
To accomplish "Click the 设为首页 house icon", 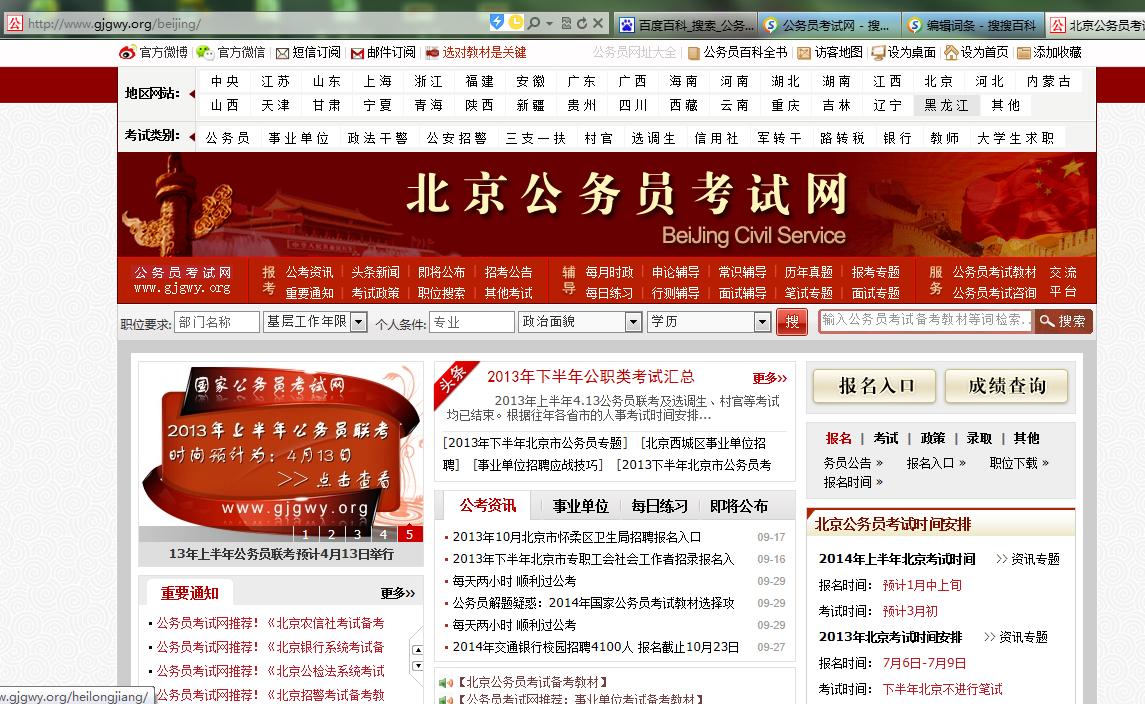I will [951, 53].
